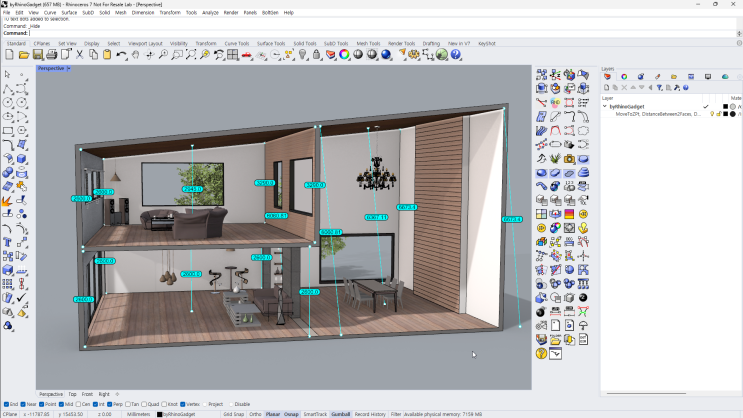
Task: Click into the Command input line
Action: [383, 33]
